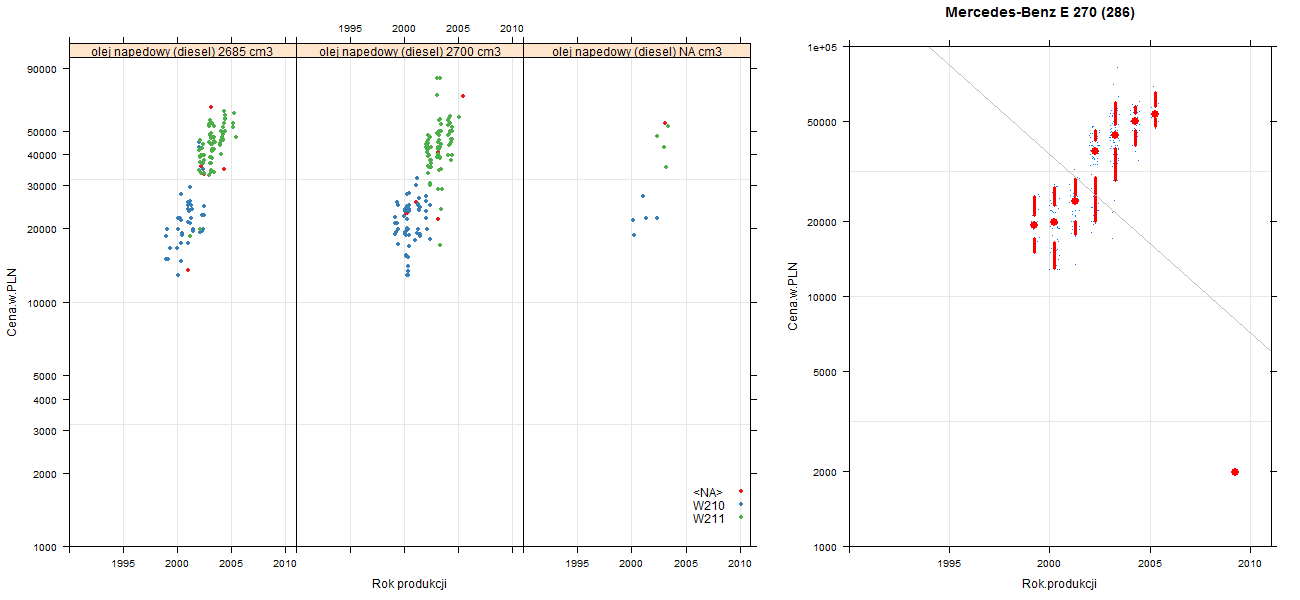Click the 'Rok produkcji' x-axis label of left chart
This screenshot has width=1300, height=600.
click(x=409, y=584)
